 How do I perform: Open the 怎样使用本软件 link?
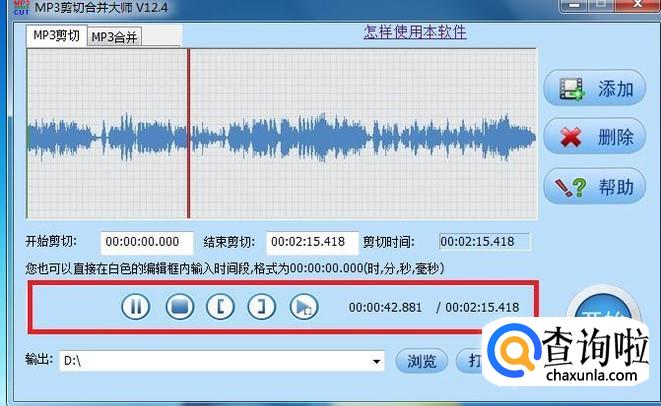click(x=415, y=32)
